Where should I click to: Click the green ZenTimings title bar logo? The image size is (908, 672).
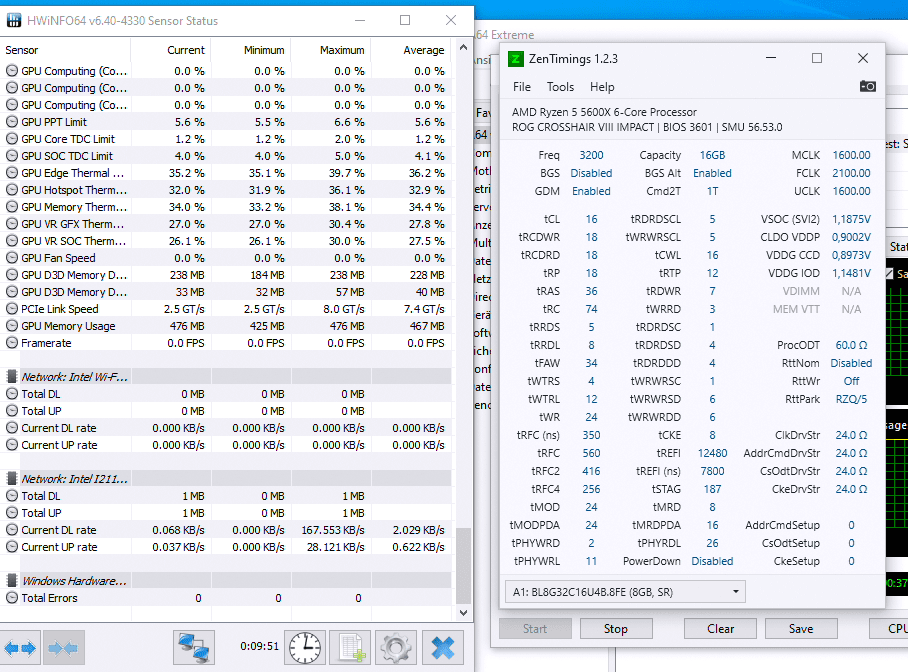pos(515,59)
